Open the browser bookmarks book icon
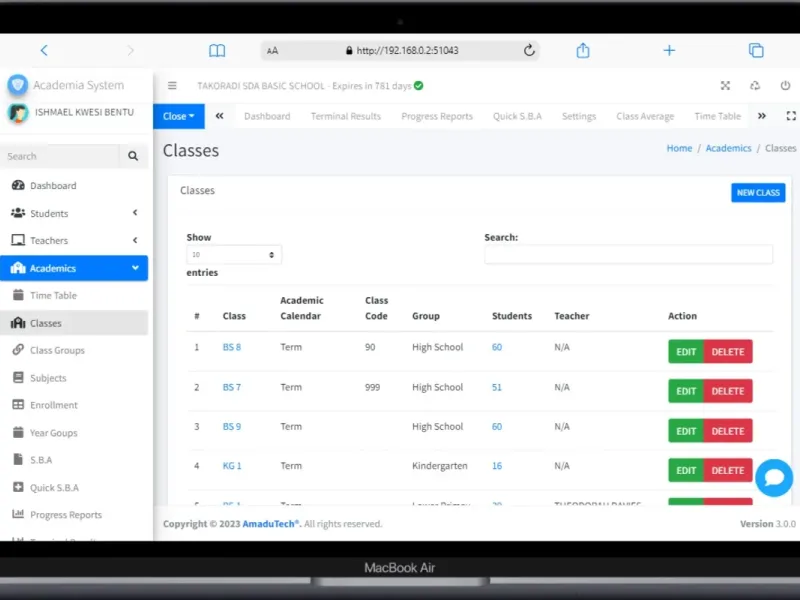 [x=217, y=51]
